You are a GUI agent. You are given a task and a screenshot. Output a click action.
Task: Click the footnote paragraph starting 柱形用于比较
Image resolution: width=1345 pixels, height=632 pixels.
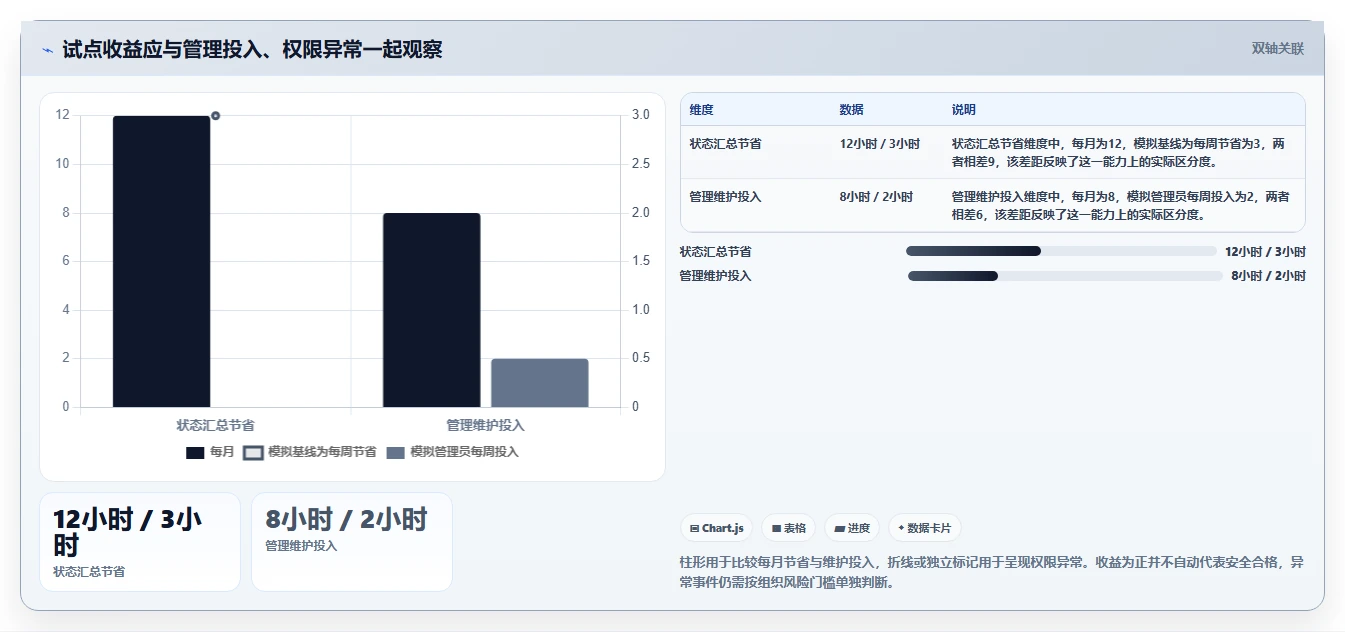991,572
